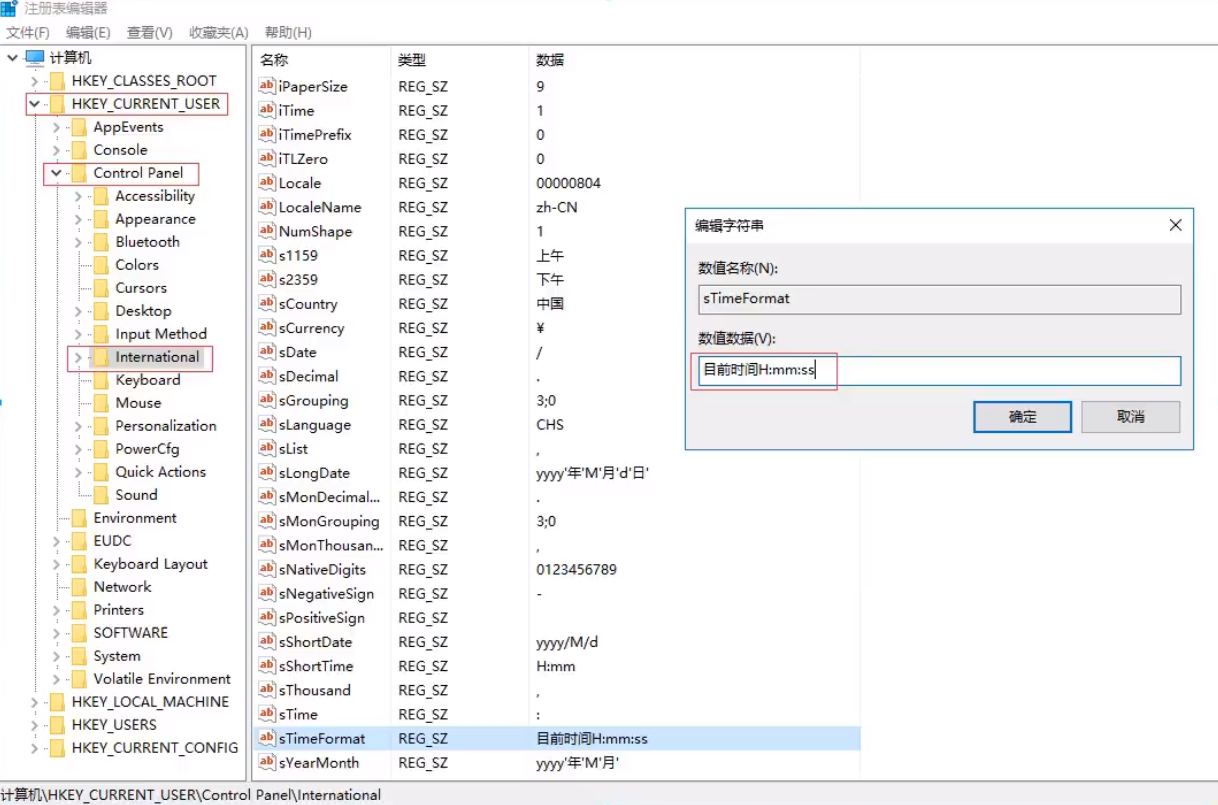Click the string icon beside s1159
Screen dimensions: 1218x805
[267, 255]
